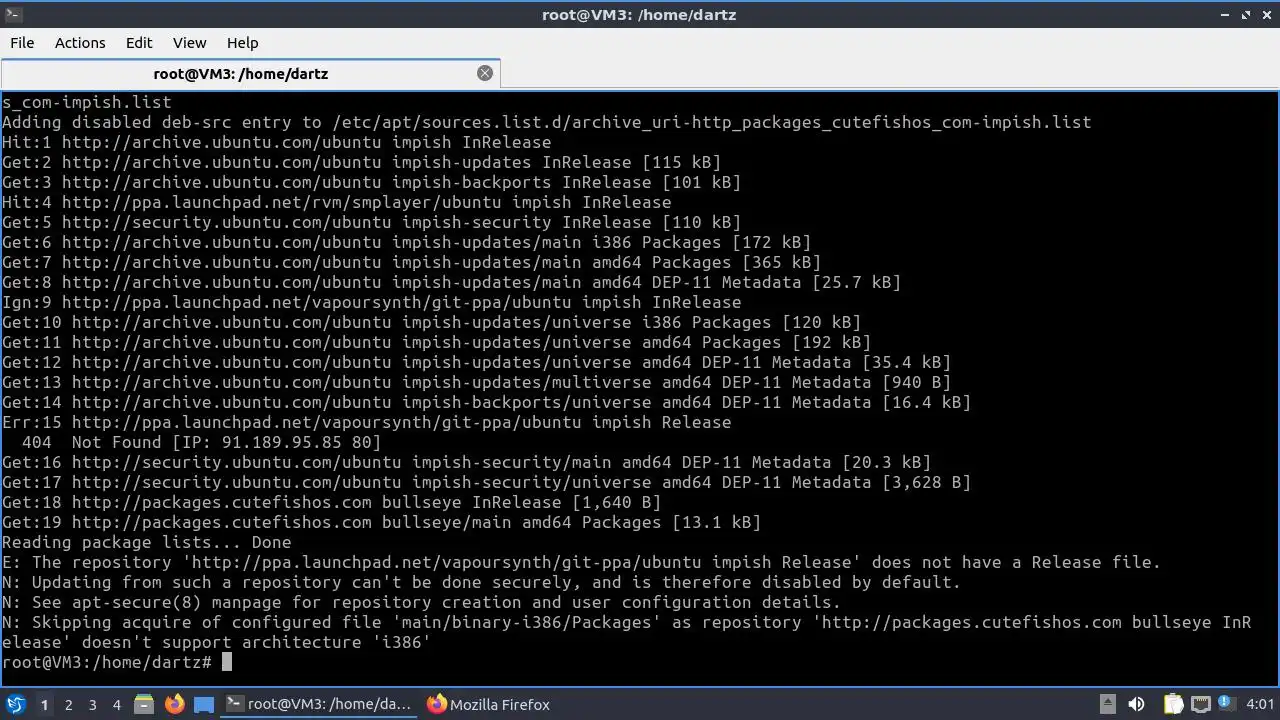The width and height of the screenshot is (1280, 720).
Task: Minimize the terminal window
Action: point(1225,14)
